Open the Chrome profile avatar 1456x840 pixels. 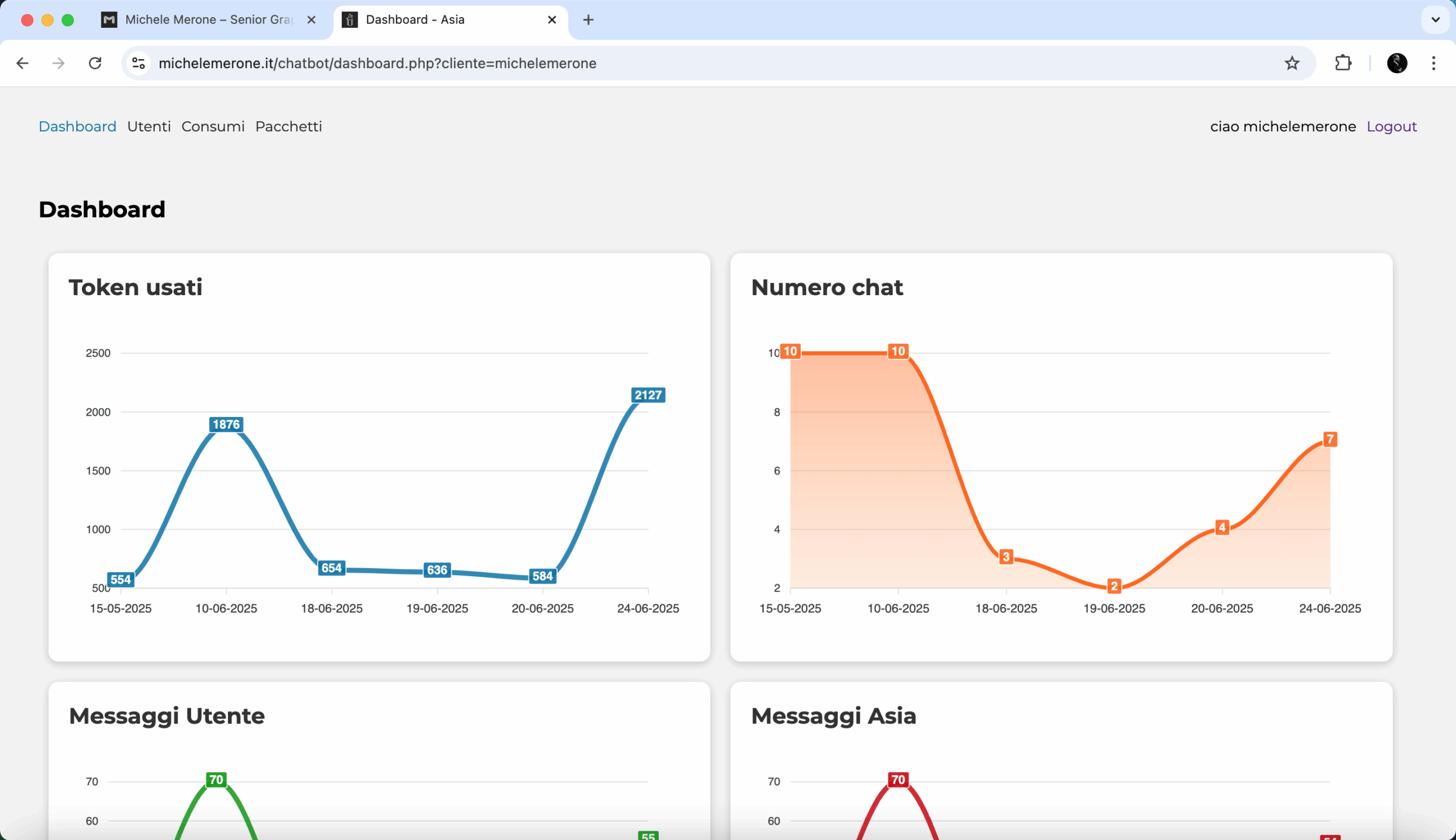pos(1397,63)
